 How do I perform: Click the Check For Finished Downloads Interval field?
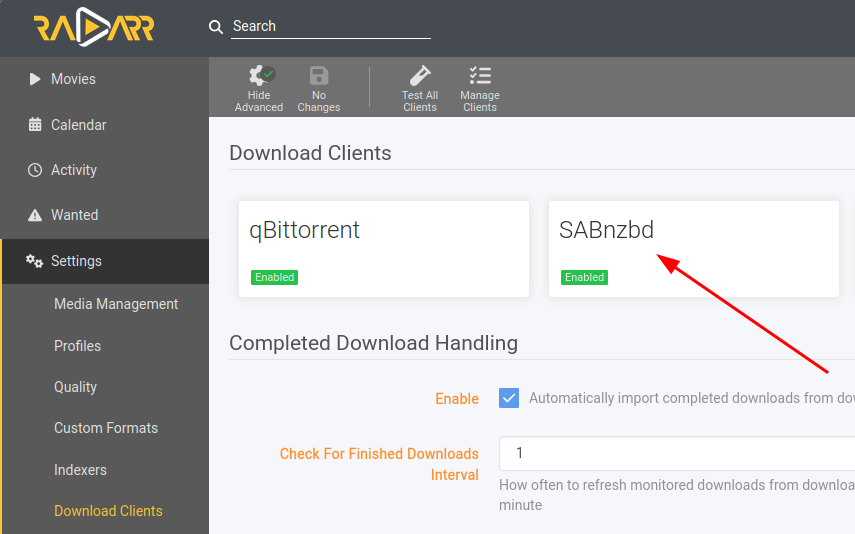(x=677, y=453)
